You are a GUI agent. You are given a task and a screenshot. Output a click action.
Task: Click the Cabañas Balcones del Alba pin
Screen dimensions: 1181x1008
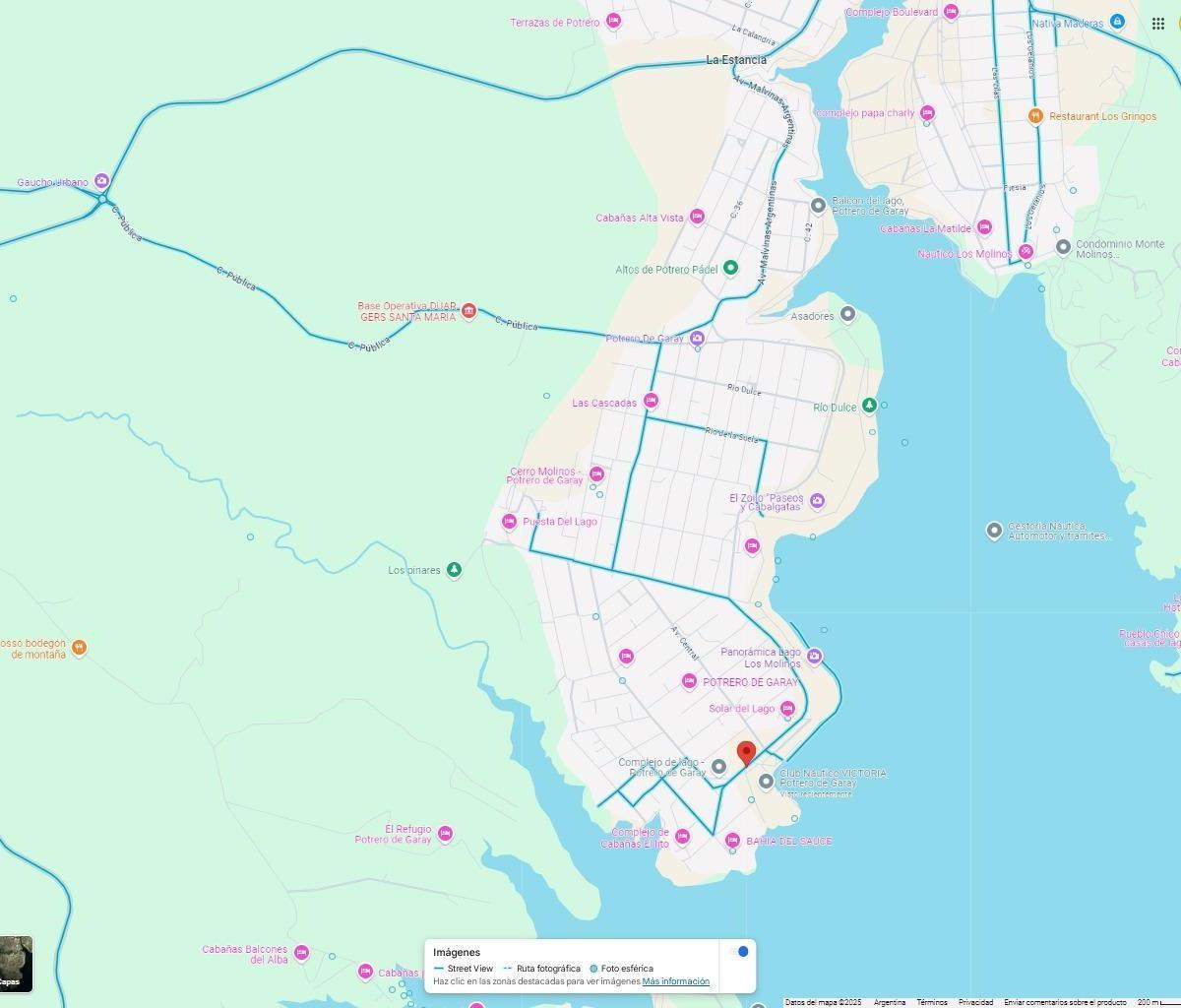tap(302, 953)
